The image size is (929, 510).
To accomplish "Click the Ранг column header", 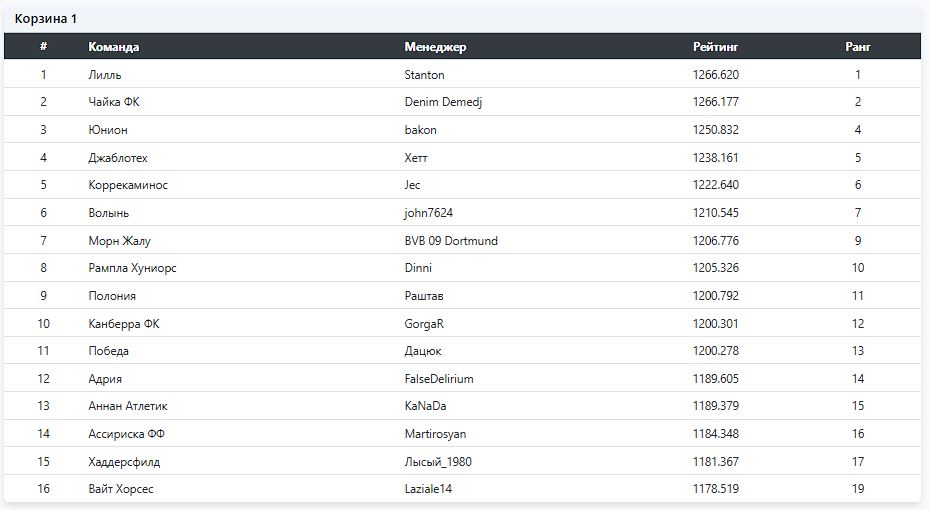I will pyautogui.click(x=857, y=47).
